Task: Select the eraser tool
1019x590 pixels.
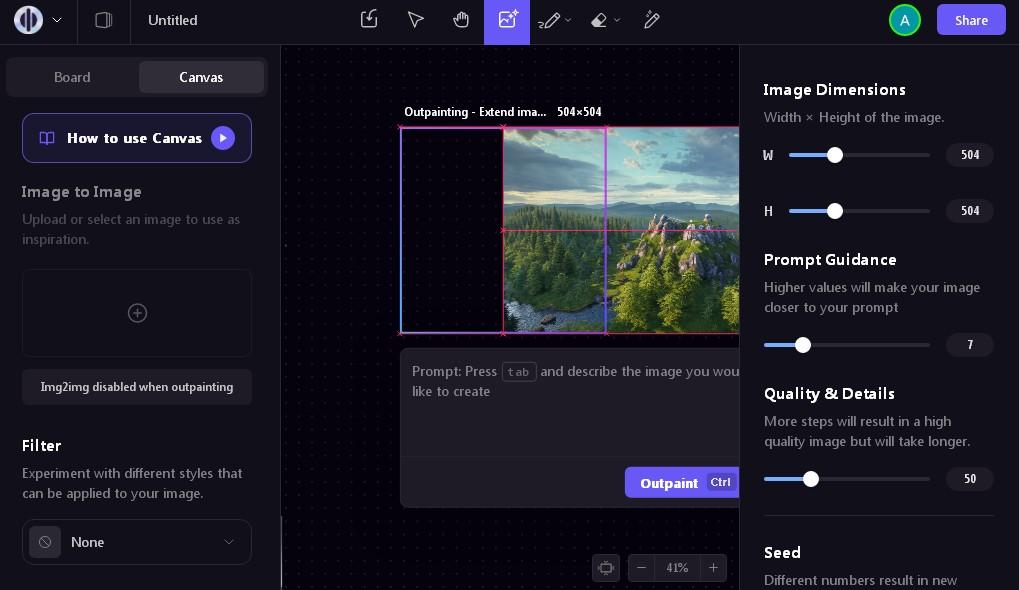Action: [x=599, y=20]
